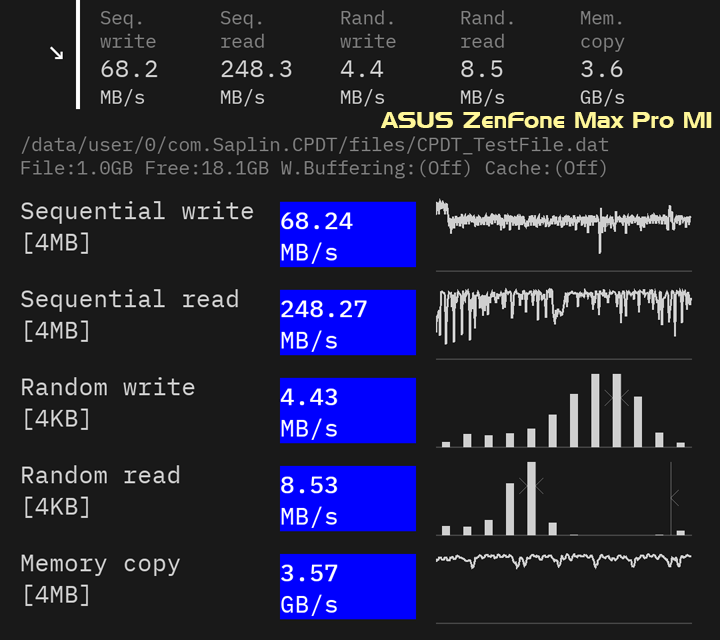Select the Rand. write 4.4 MB/s summary
Screen dimensions: 720x640
368,57
